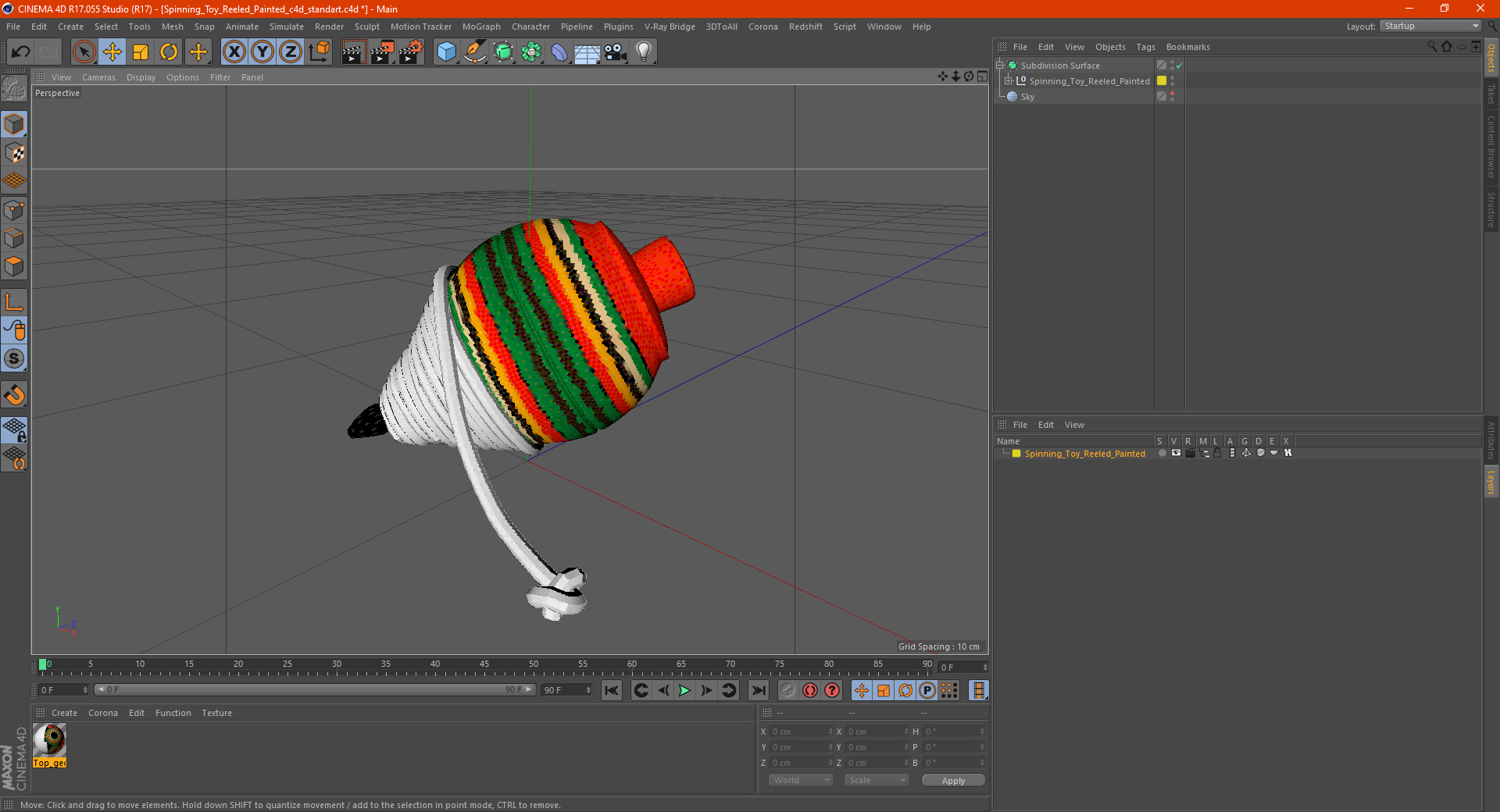Open Edit Render Settings gear clapperboard
Viewport: 1500px width, 812px height.
click(411, 52)
